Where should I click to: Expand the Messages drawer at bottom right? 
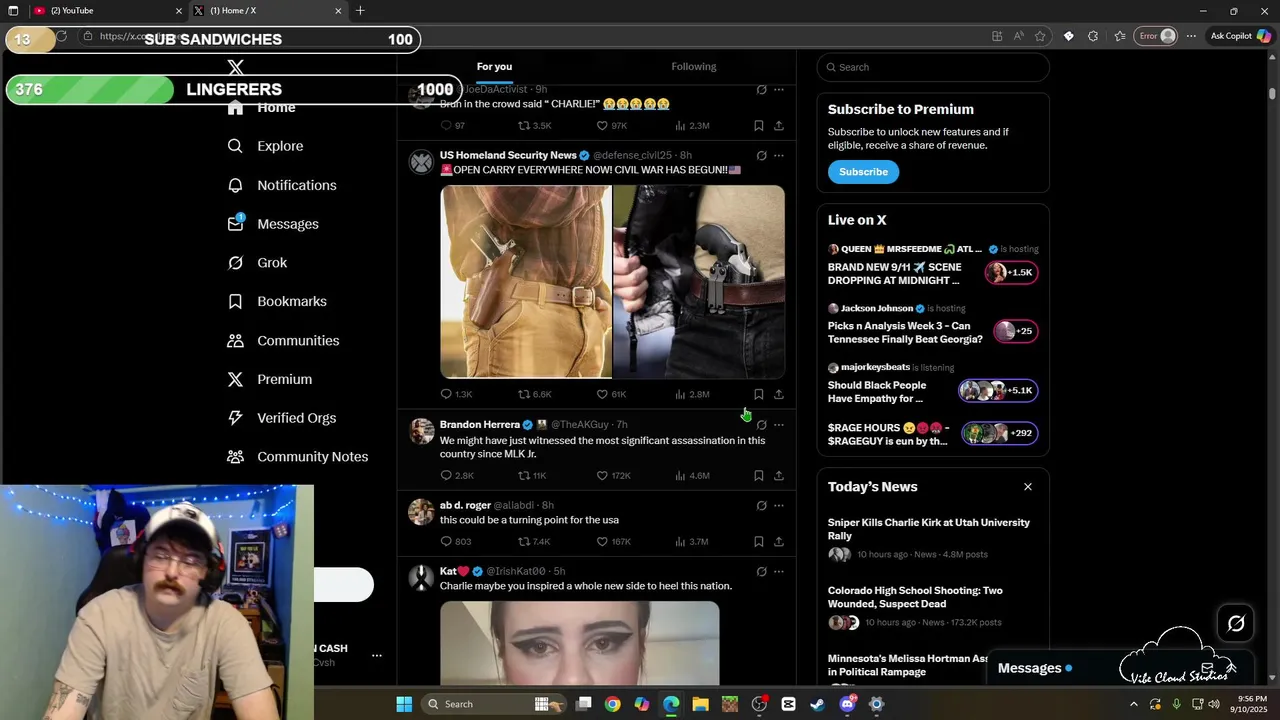[1231, 668]
